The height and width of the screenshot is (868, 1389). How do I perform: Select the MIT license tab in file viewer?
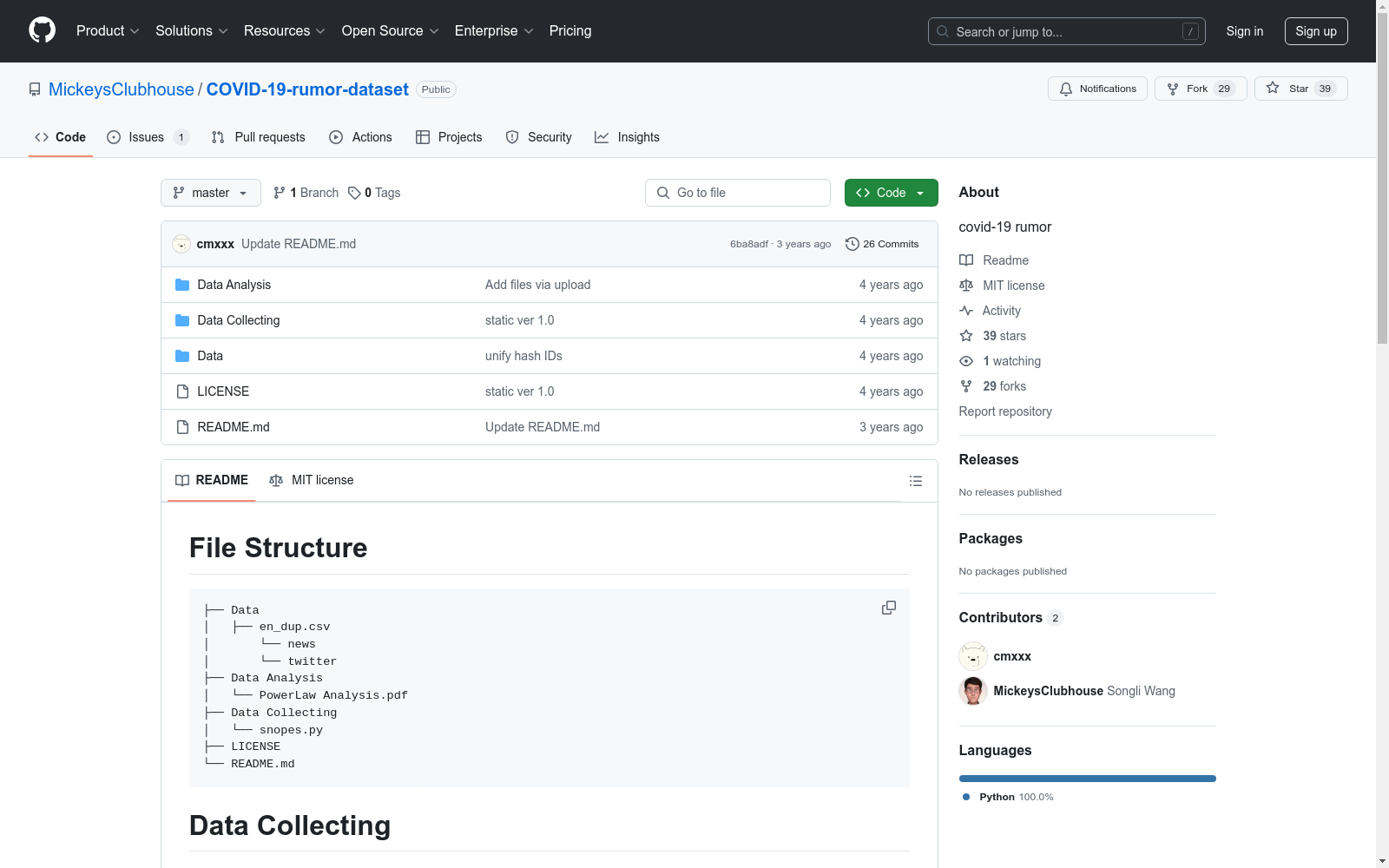click(x=312, y=480)
